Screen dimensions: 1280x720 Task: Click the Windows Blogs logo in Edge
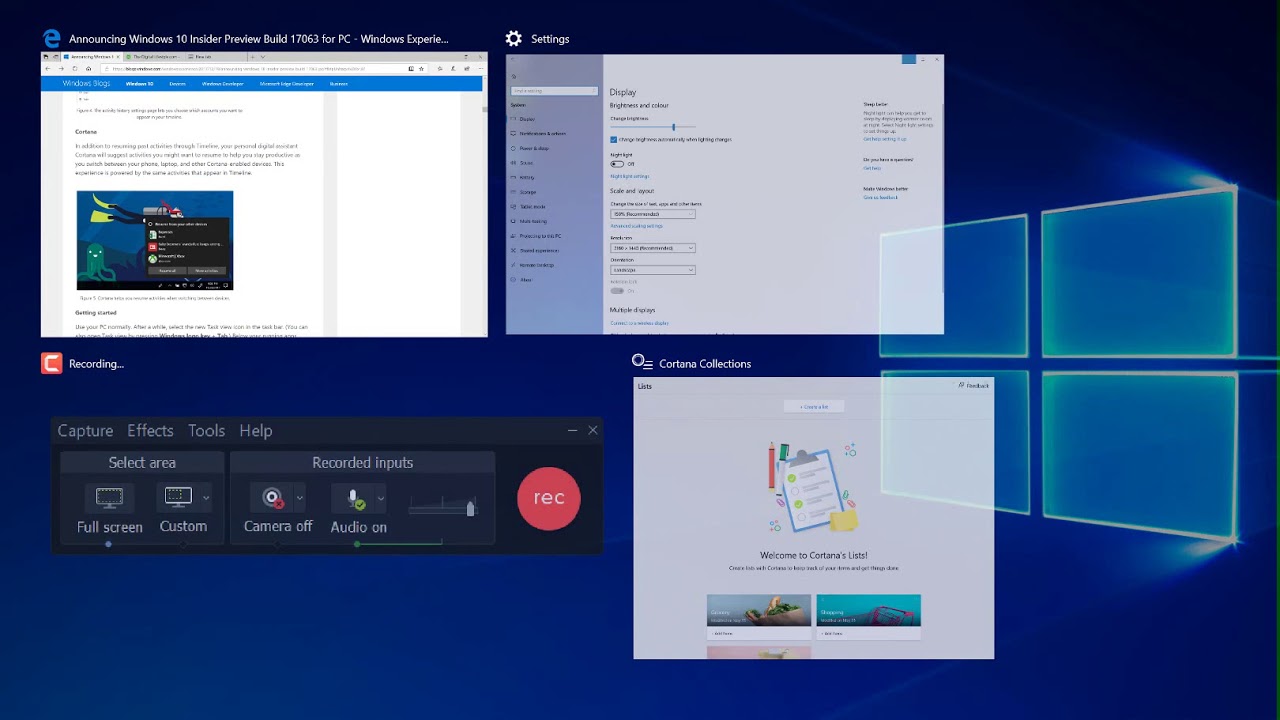86,84
